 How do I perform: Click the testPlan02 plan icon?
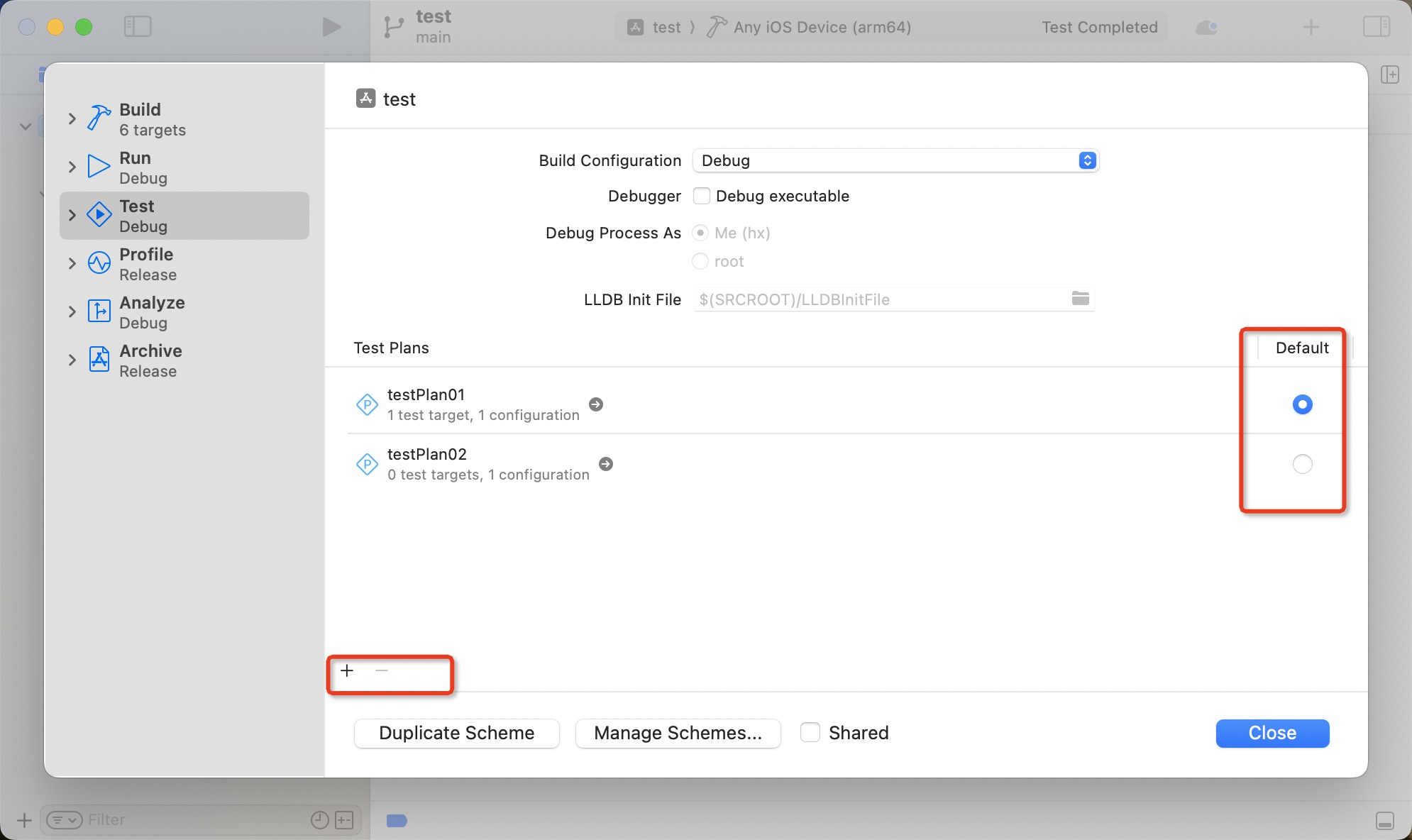click(367, 465)
